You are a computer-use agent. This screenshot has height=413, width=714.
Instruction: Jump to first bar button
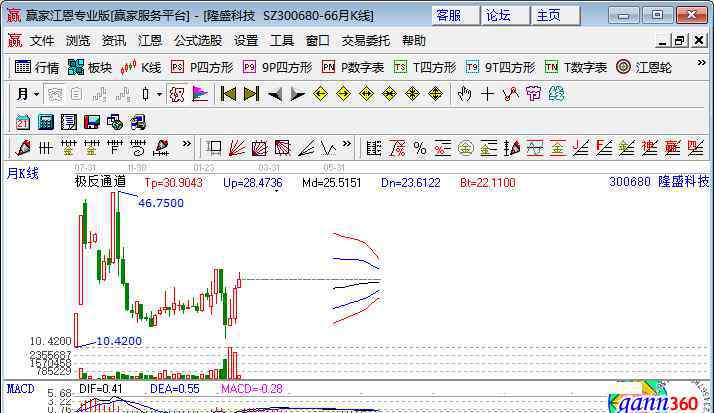click(228, 94)
